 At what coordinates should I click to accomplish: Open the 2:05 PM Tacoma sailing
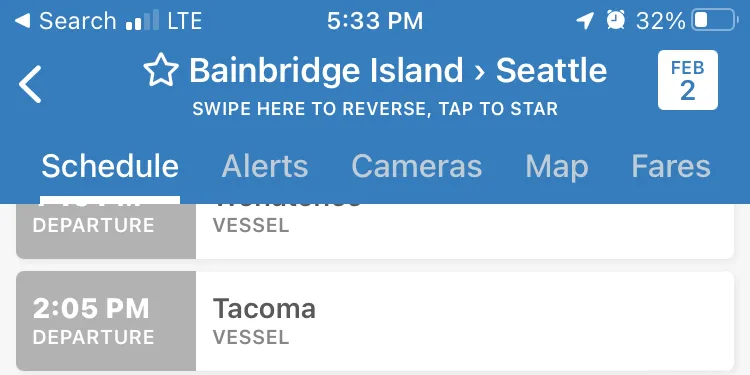[375, 321]
